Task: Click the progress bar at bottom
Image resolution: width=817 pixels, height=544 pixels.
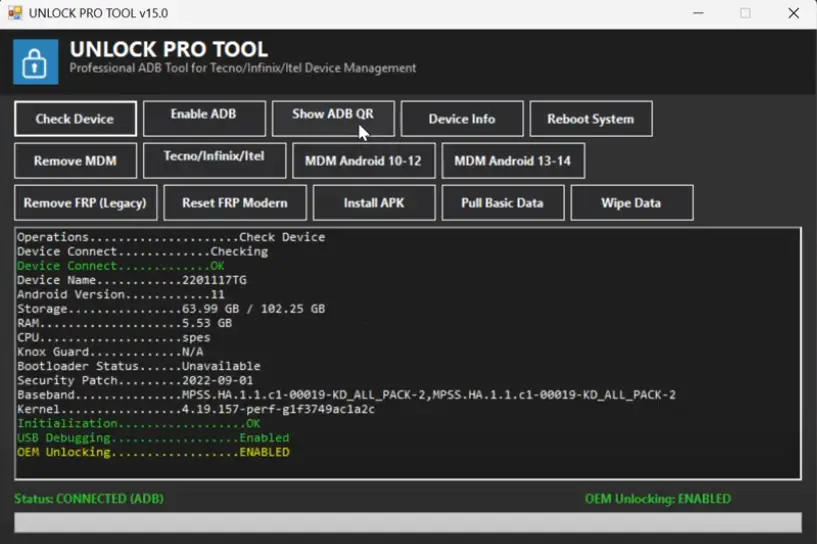Action: point(408,523)
